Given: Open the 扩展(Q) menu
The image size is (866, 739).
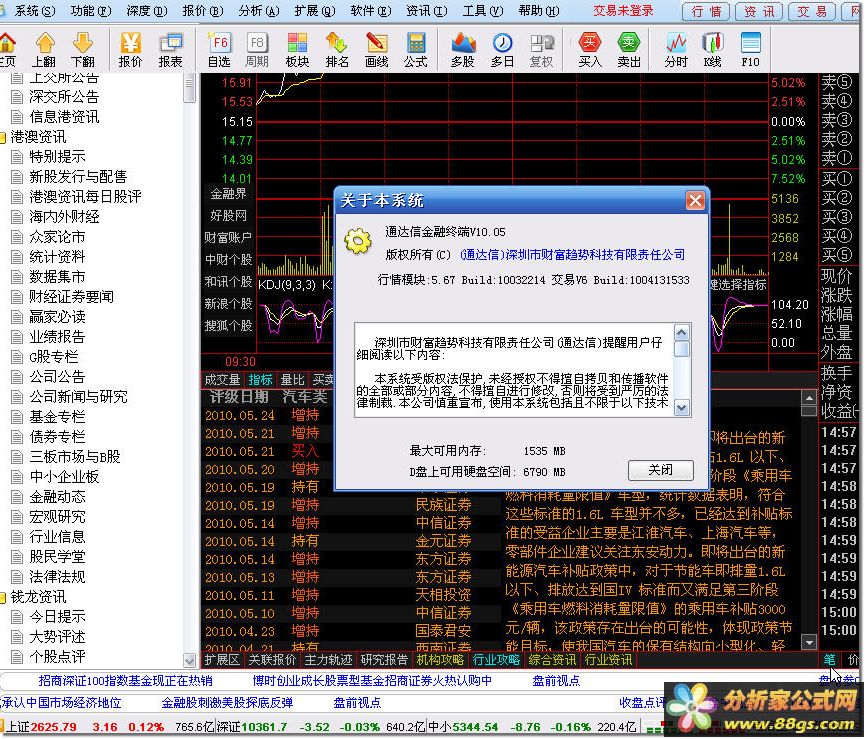Looking at the screenshot, I should [314, 10].
